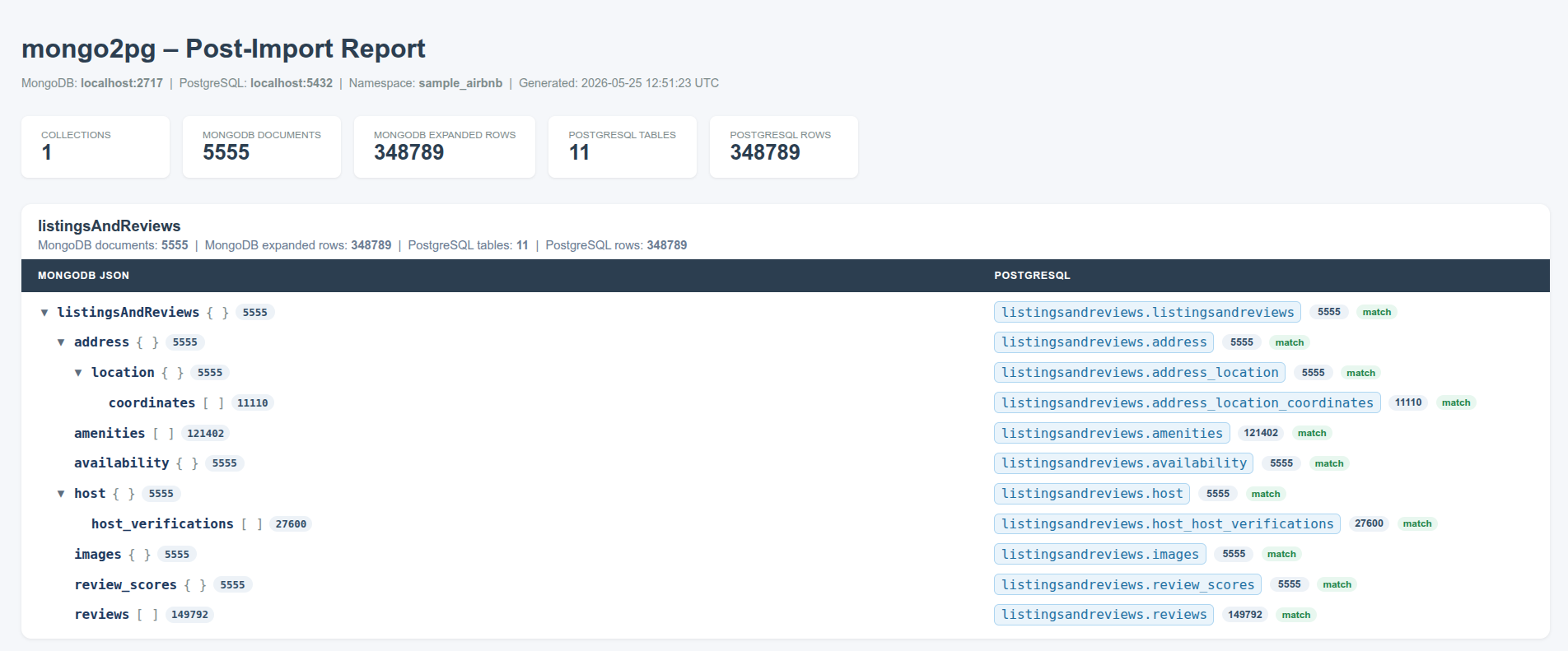
Task: Open the listingsandreviews.images table link
Action: point(1100,555)
